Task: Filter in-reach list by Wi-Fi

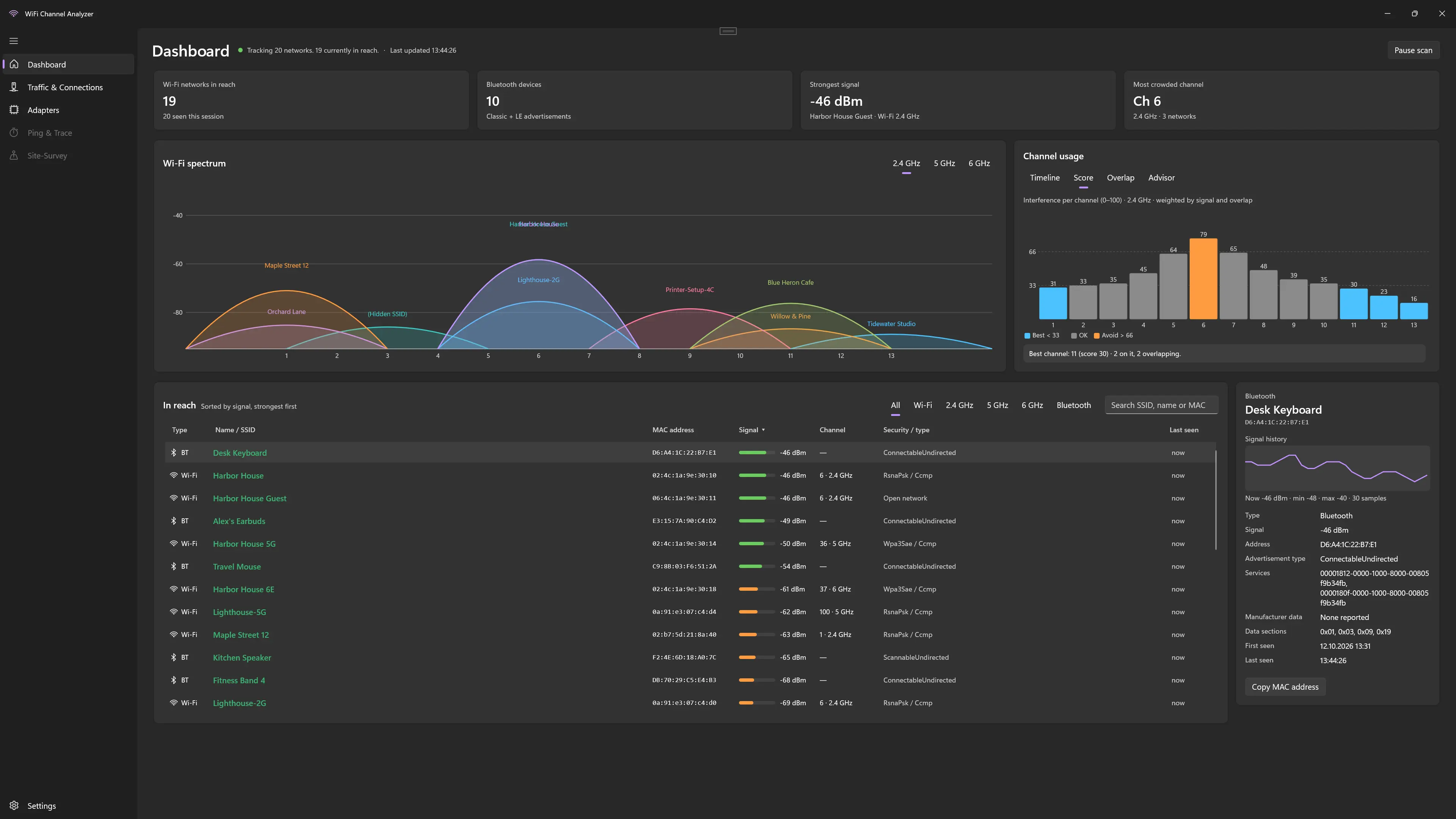Action: pos(923,405)
